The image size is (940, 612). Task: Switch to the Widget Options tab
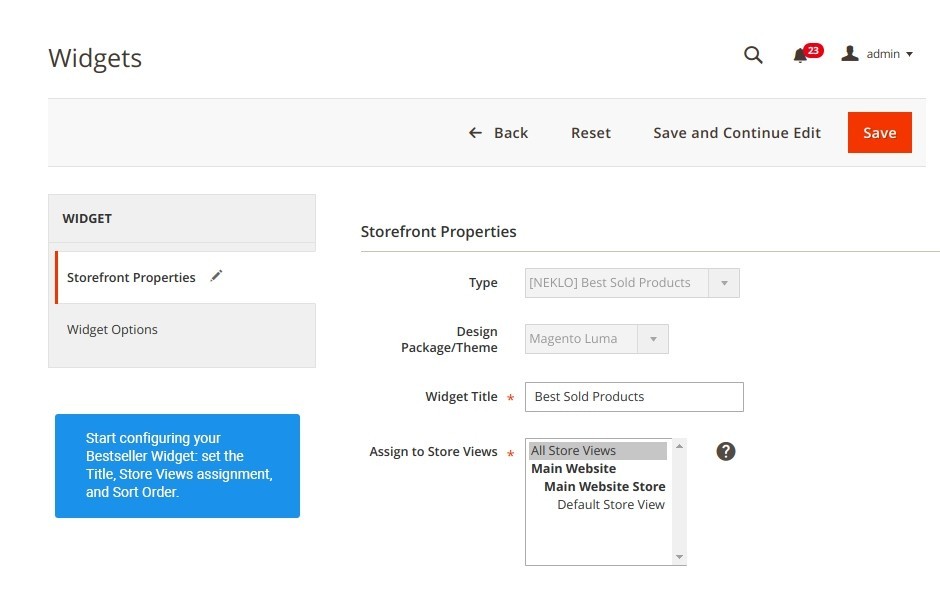tap(112, 330)
